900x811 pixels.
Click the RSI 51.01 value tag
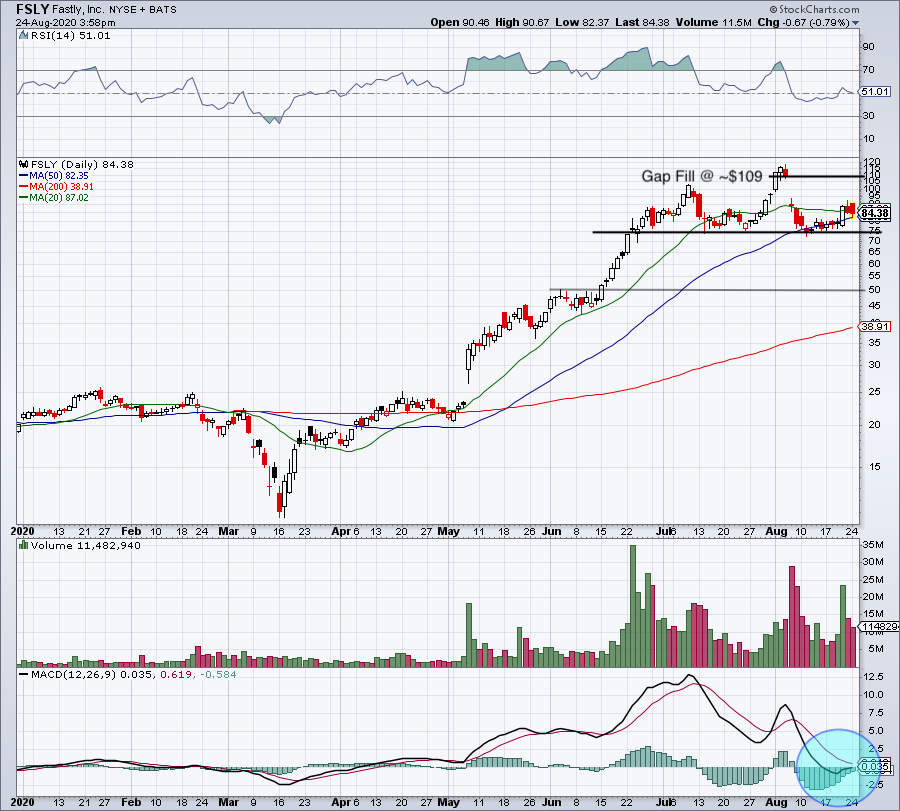click(x=874, y=92)
